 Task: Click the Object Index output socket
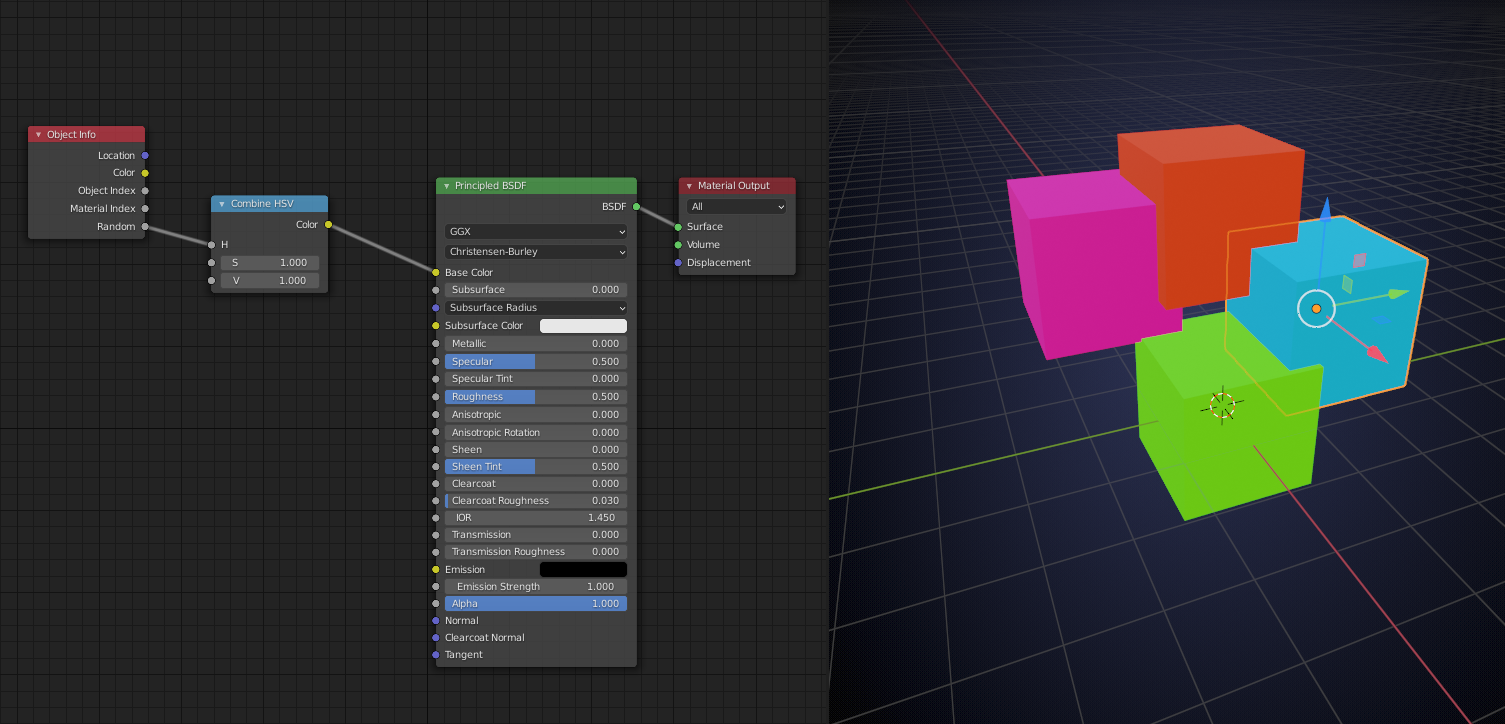[x=145, y=191]
